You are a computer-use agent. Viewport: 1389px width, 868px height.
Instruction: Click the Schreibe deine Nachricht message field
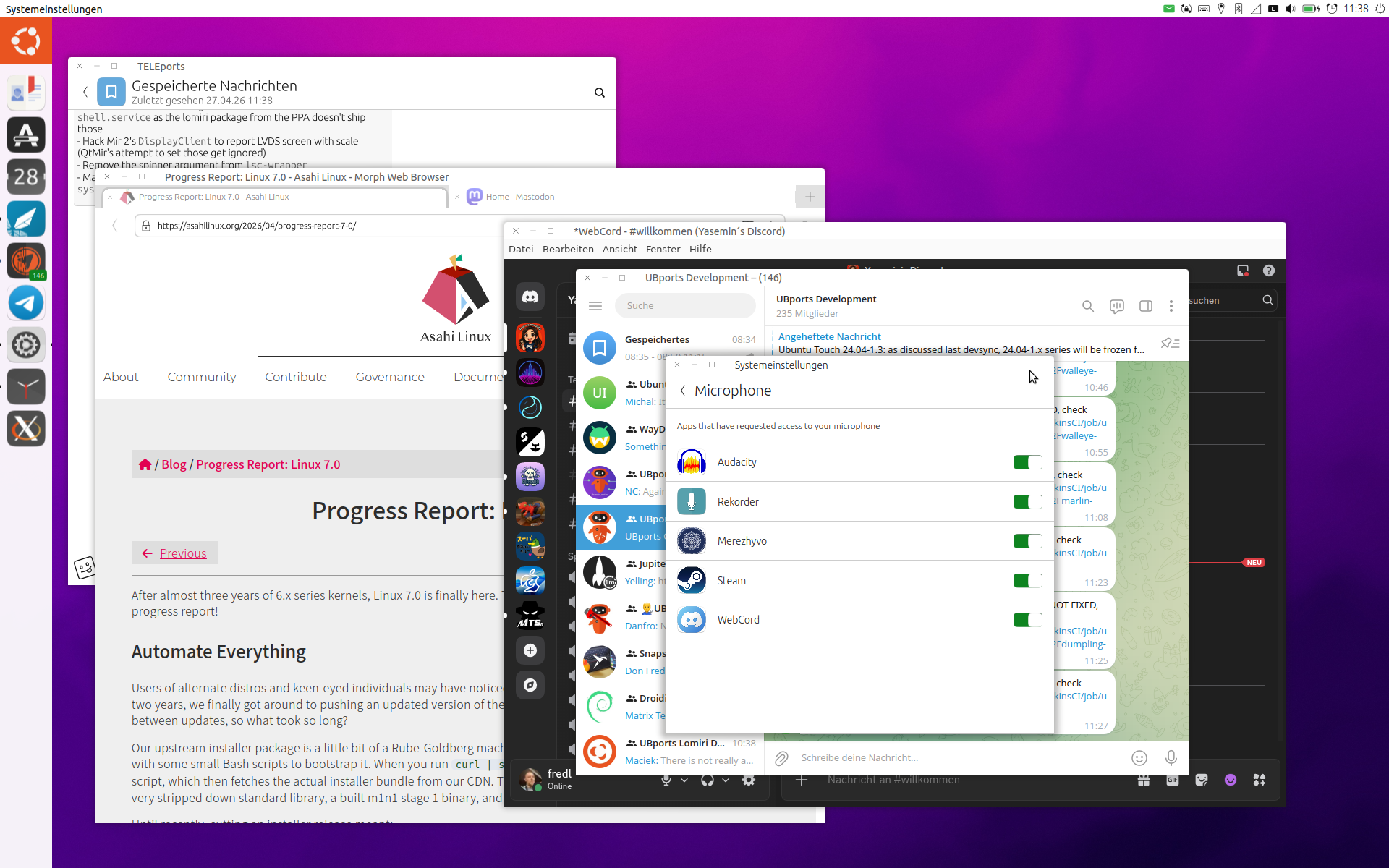[960, 758]
